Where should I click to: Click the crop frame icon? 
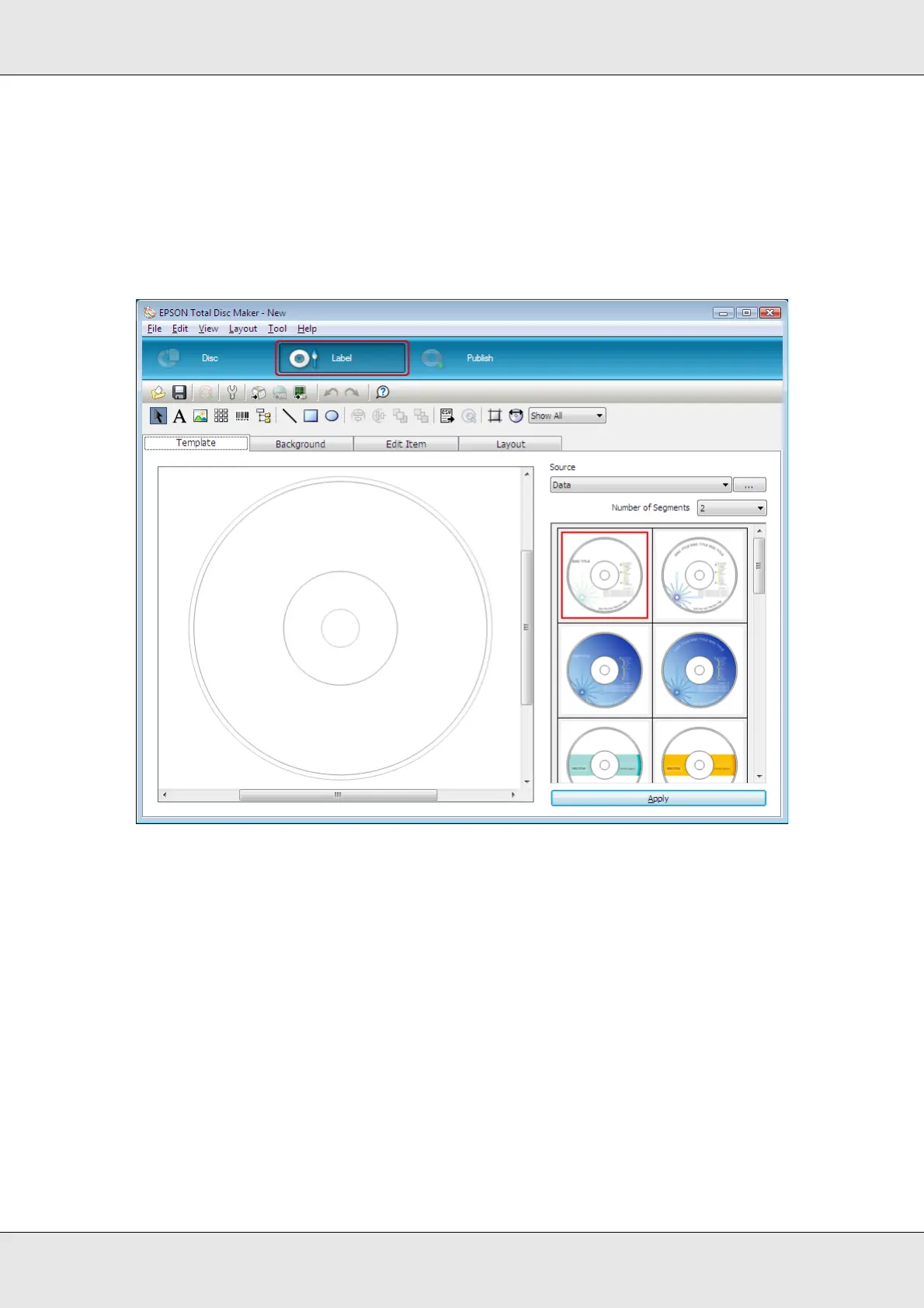point(495,416)
